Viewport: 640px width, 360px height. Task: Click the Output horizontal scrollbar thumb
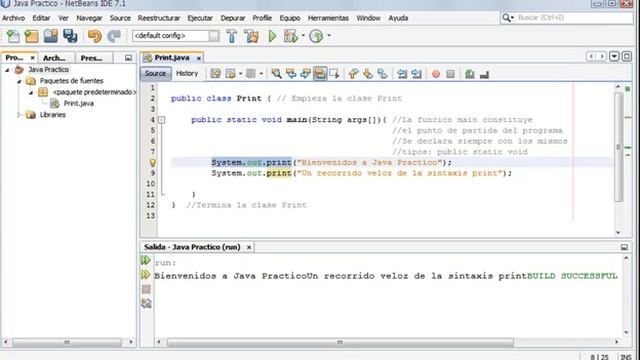(340, 342)
